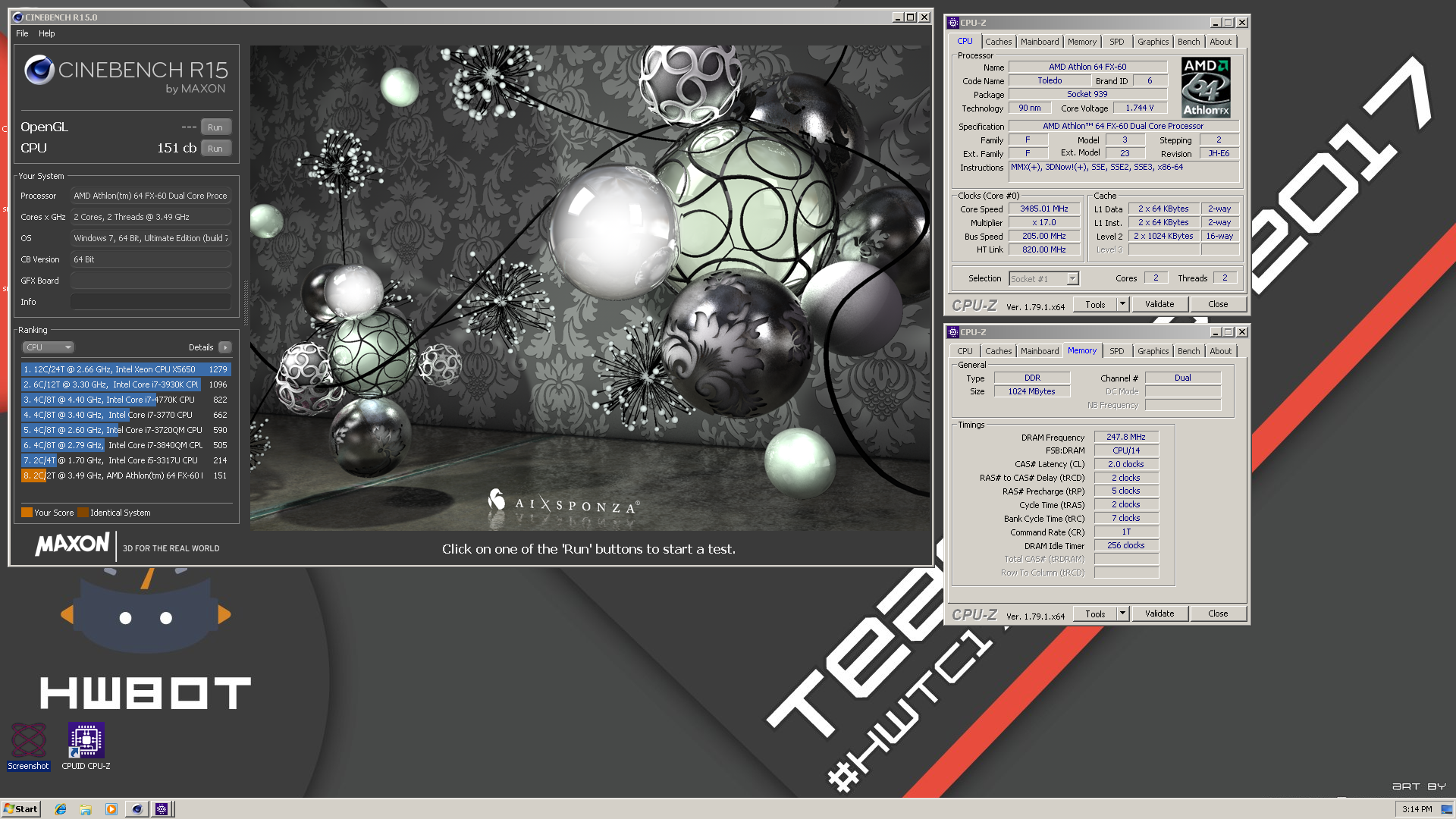
Task: Click the Identical System brown legend swatch
Action: click(x=83, y=513)
